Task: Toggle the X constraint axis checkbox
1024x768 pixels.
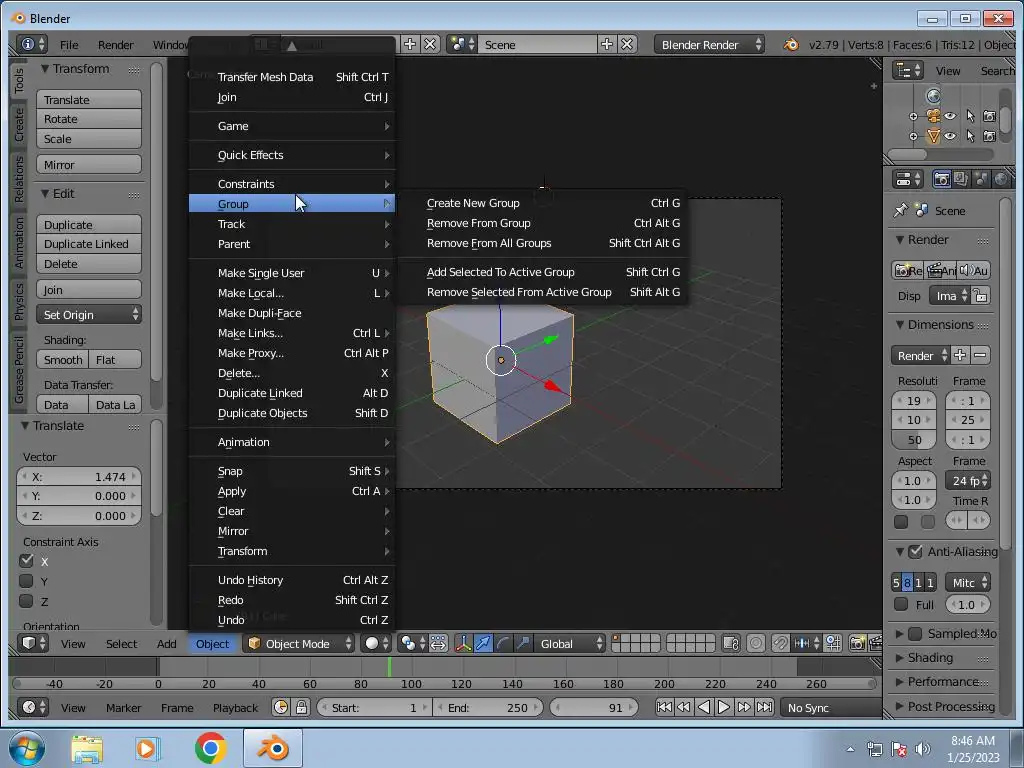Action: pos(26,561)
